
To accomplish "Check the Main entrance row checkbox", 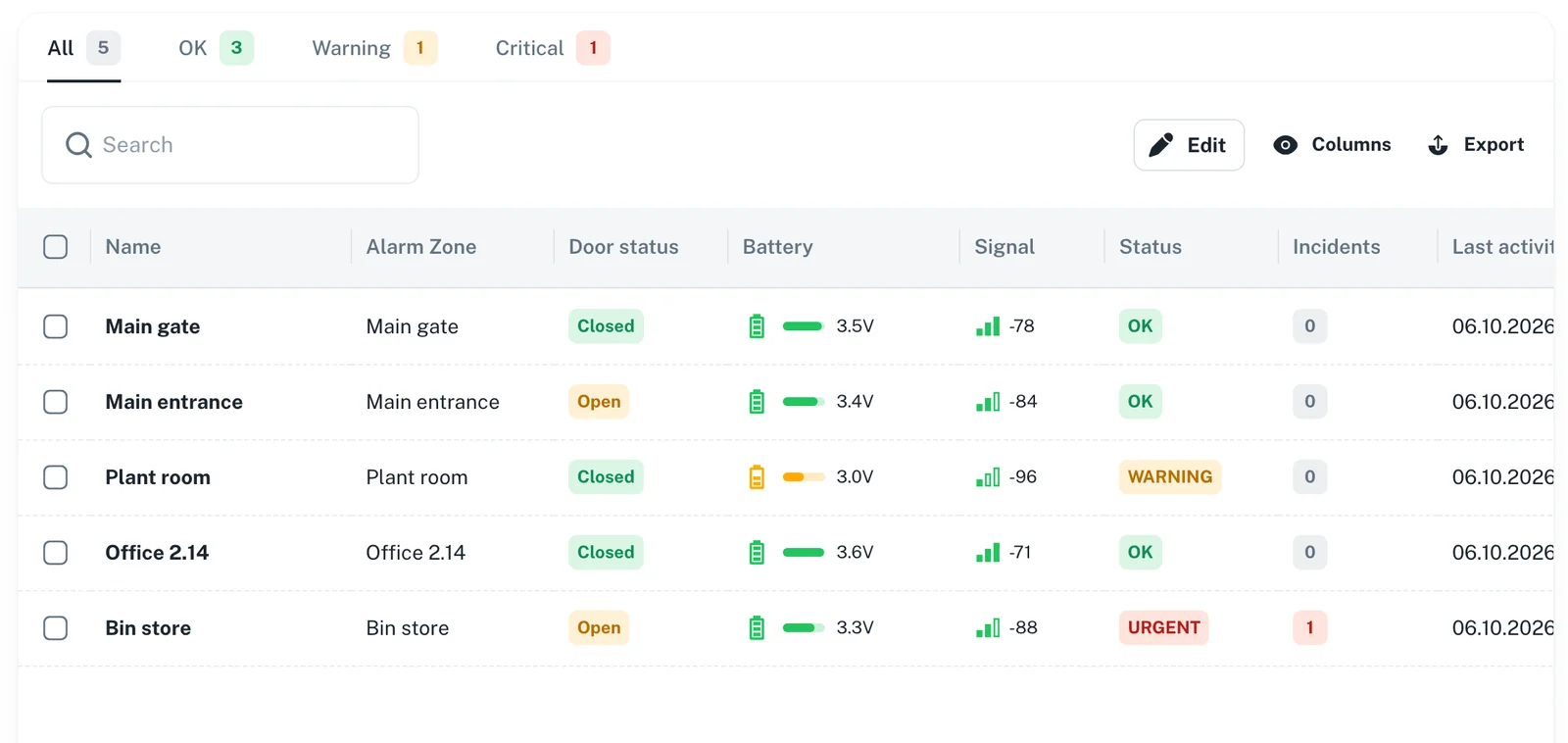I will pyautogui.click(x=56, y=402).
